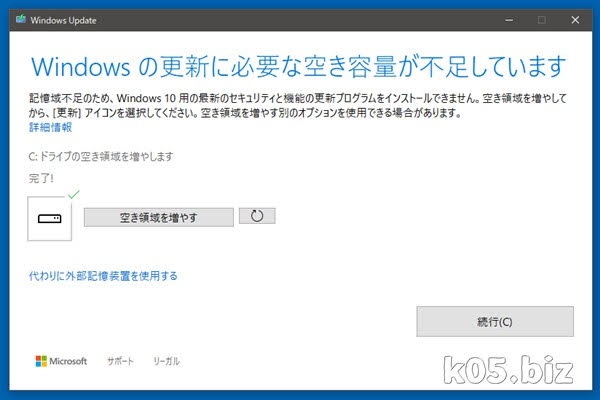Click the 完了! status text

coord(41,178)
